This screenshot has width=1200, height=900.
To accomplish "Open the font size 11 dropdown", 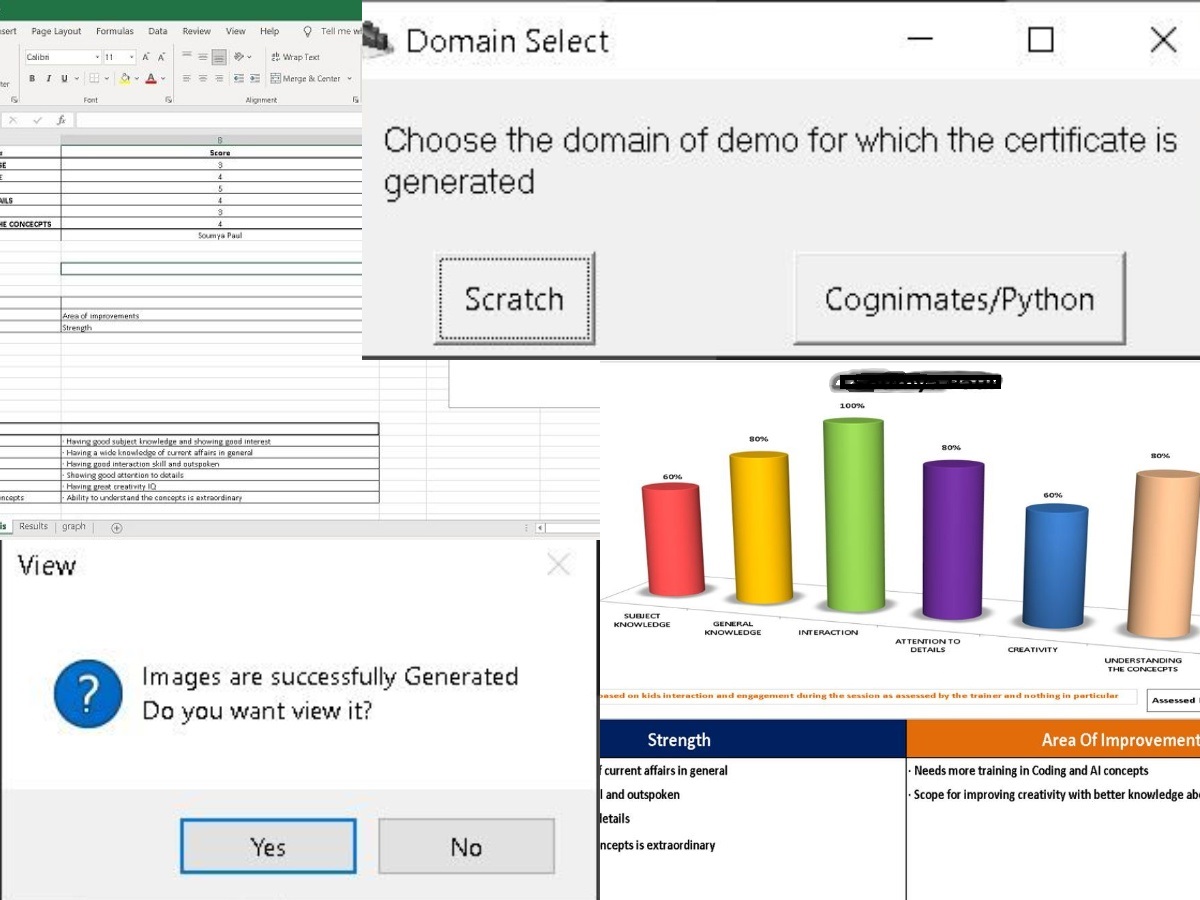I will click(x=130, y=57).
